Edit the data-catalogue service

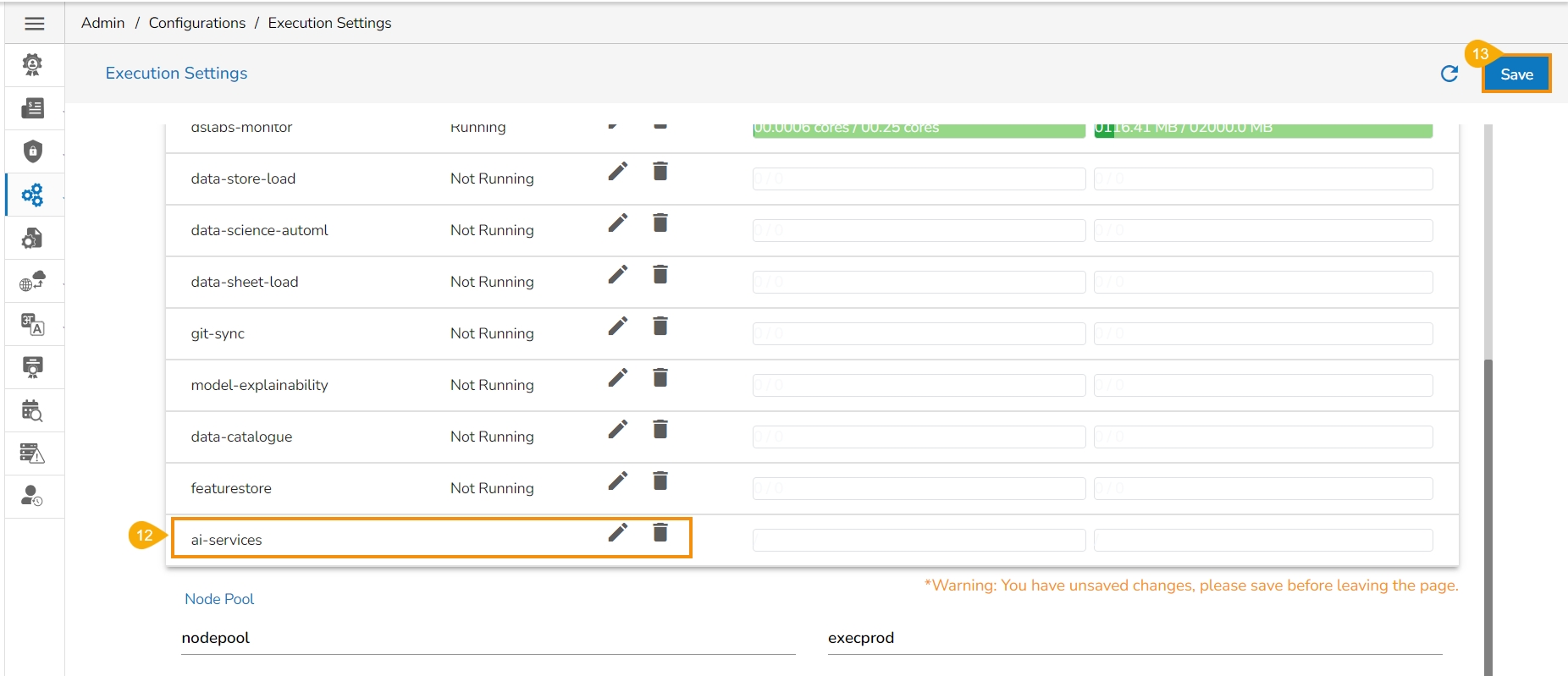coord(618,430)
